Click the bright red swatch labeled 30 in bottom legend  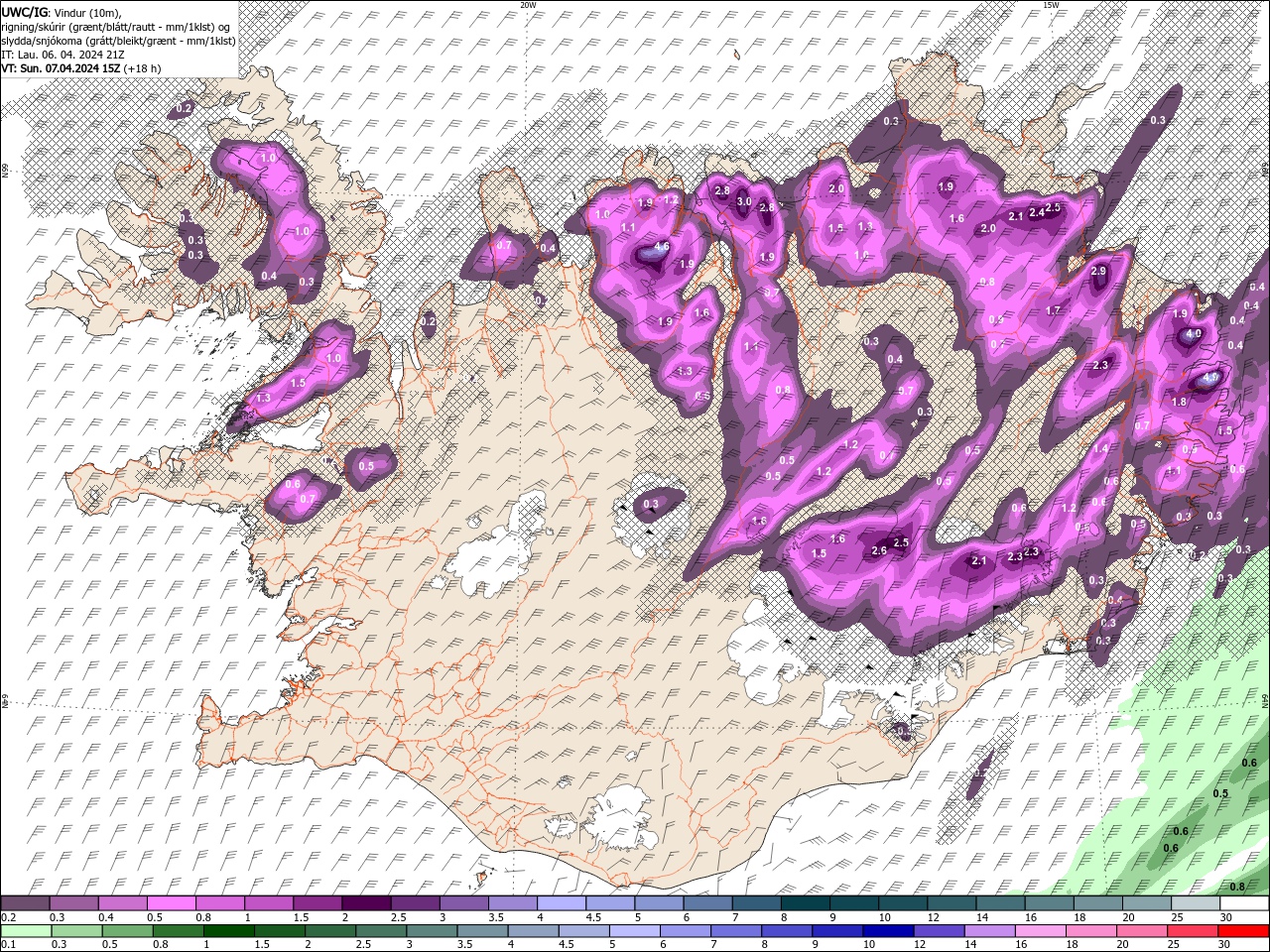(1245, 930)
